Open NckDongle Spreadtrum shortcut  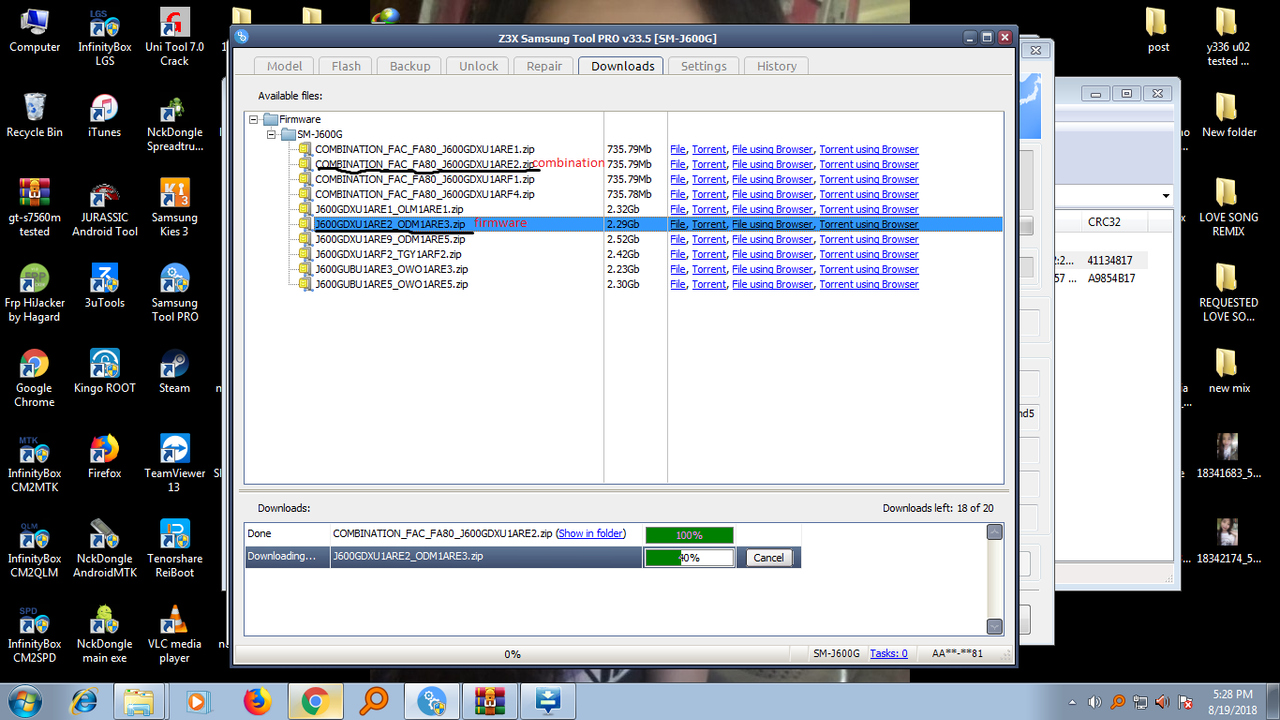click(x=174, y=122)
